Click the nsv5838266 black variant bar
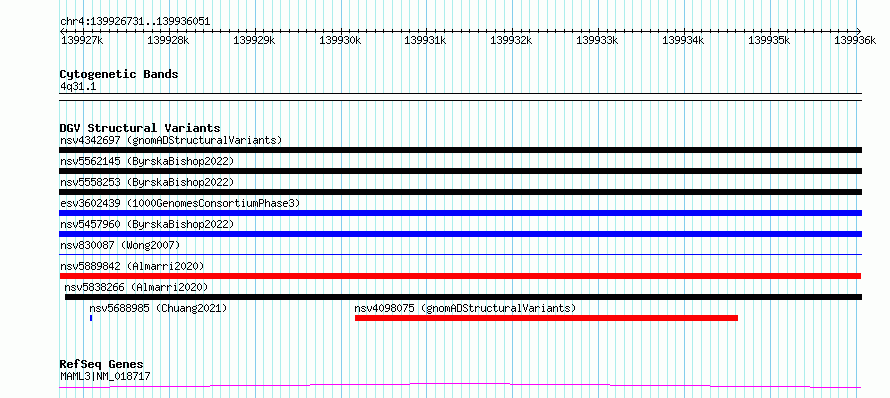The image size is (890, 398). [x=464, y=297]
